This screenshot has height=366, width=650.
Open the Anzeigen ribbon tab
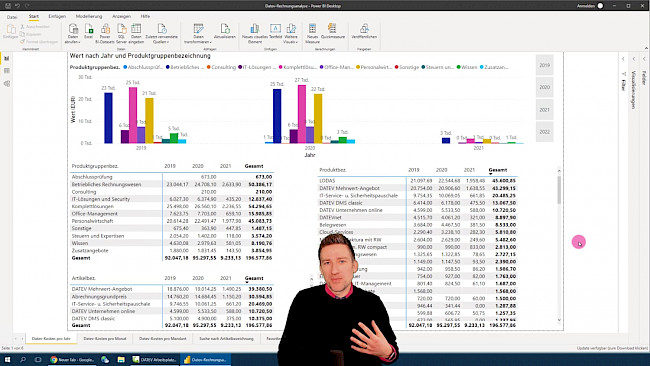pyautogui.click(x=121, y=17)
